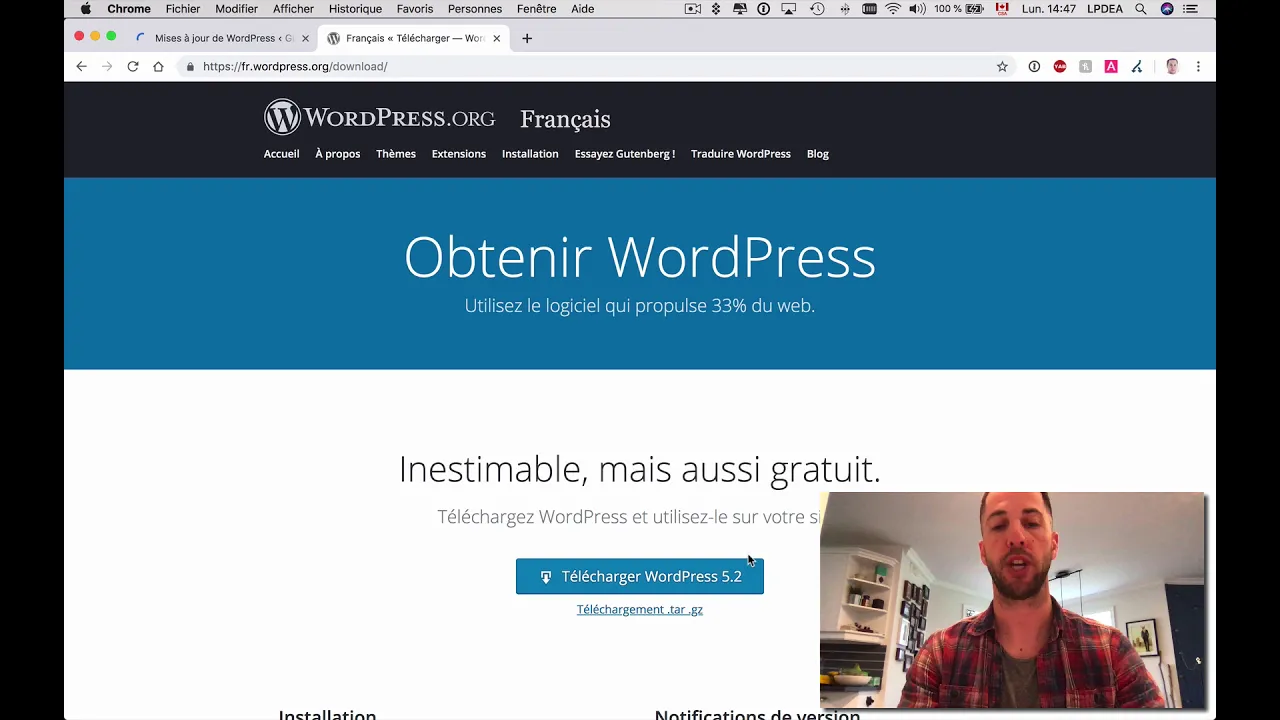Click the teal branch-shaped extension icon
The image size is (1280, 720).
(1137, 66)
